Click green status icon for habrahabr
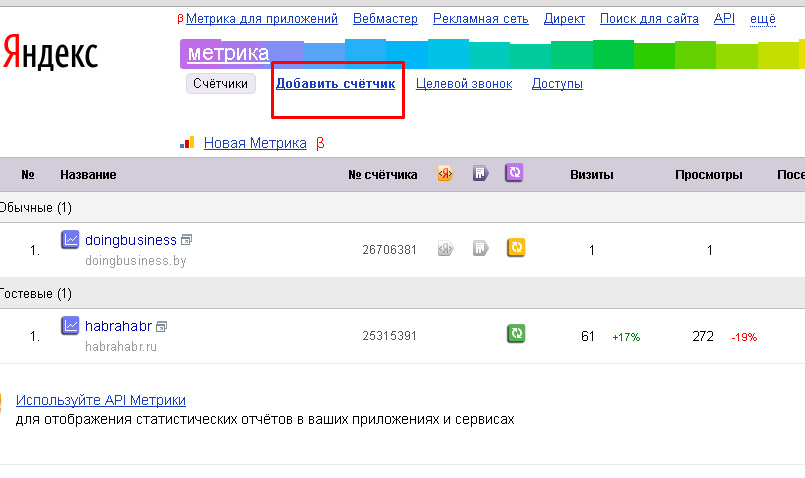 [x=516, y=334]
